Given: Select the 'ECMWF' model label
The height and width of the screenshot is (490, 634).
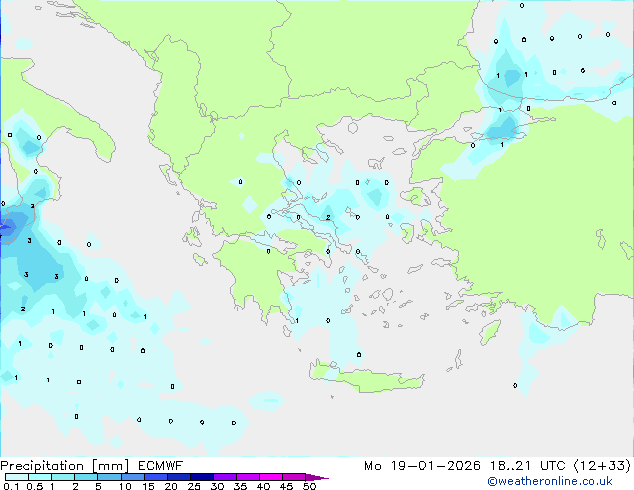Looking at the screenshot, I should [x=161, y=466].
